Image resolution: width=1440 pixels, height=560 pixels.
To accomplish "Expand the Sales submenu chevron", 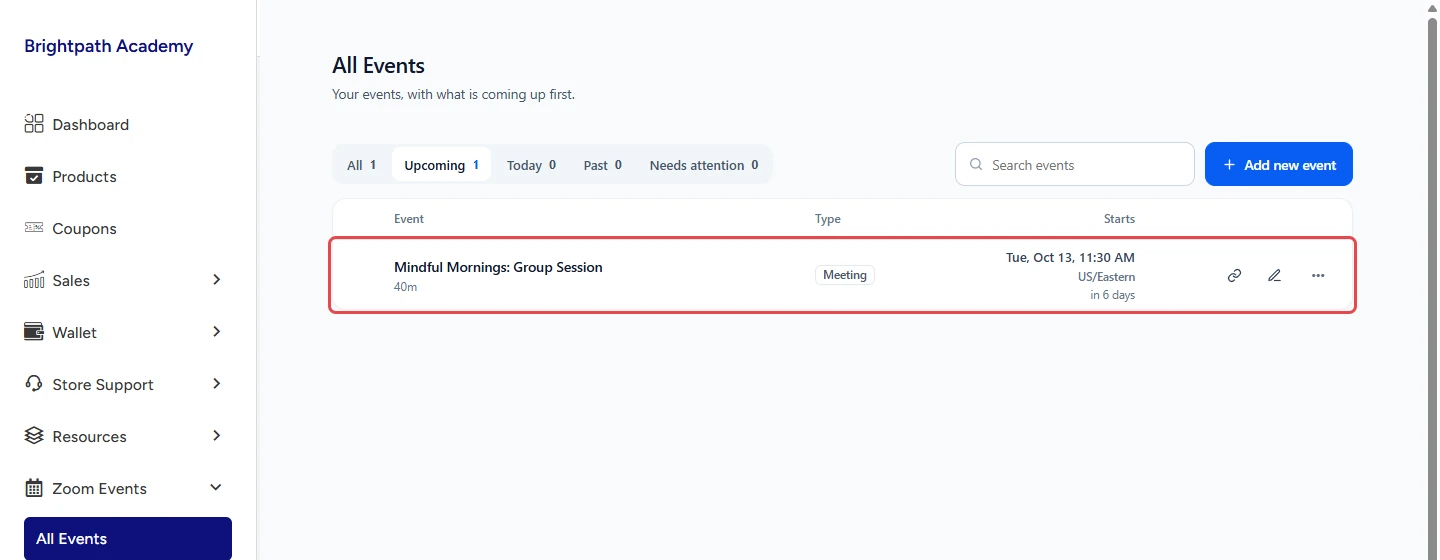I will click(x=217, y=280).
